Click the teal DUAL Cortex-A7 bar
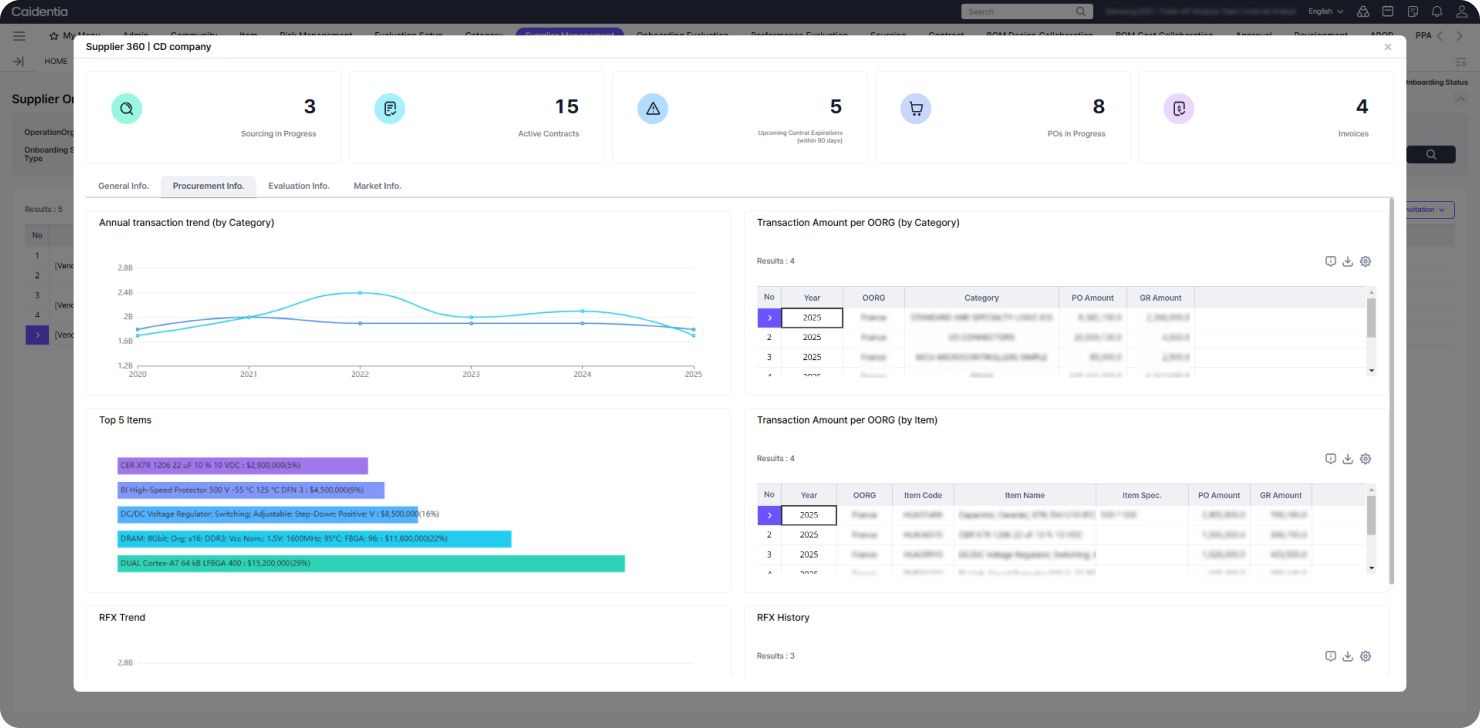 tap(370, 564)
